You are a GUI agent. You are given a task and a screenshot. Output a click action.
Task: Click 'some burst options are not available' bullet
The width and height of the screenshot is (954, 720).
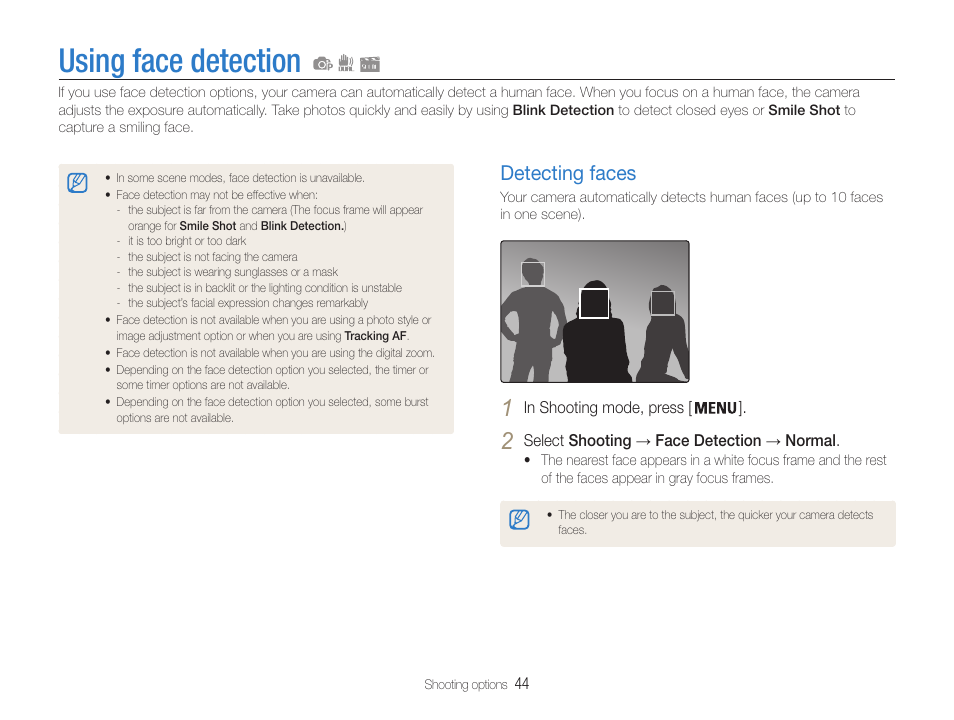point(272,410)
